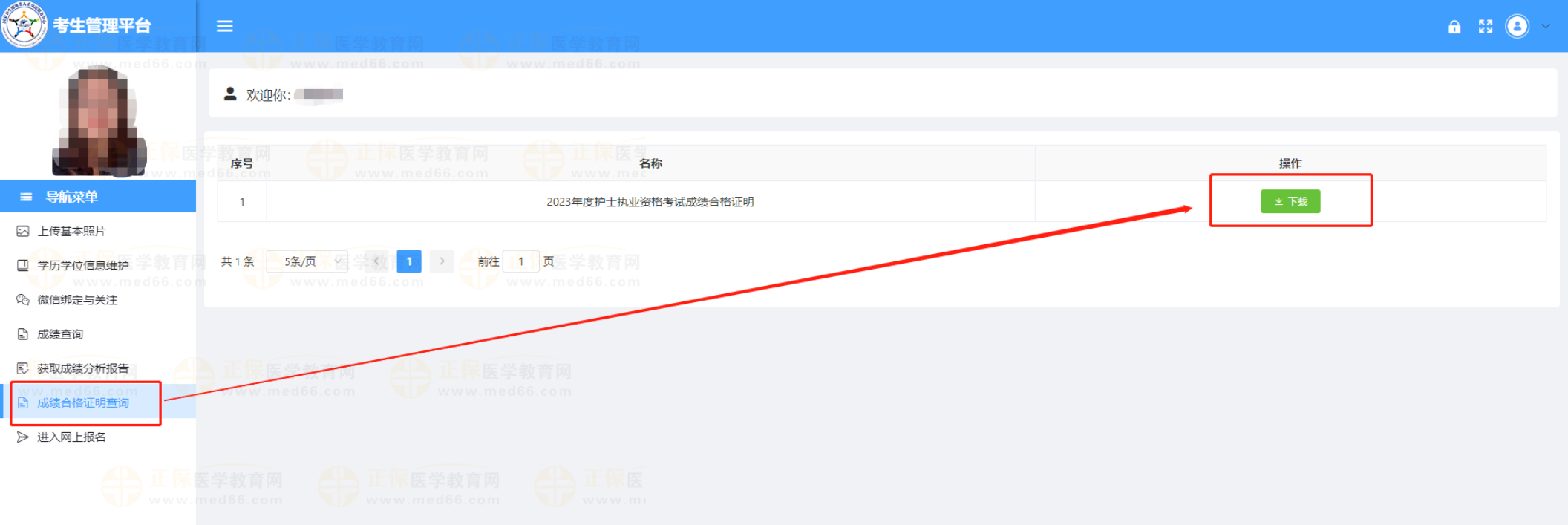Expand the user account dropdown arrow
Screen dimensions: 1568x525
pyautogui.click(x=1546, y=27)
